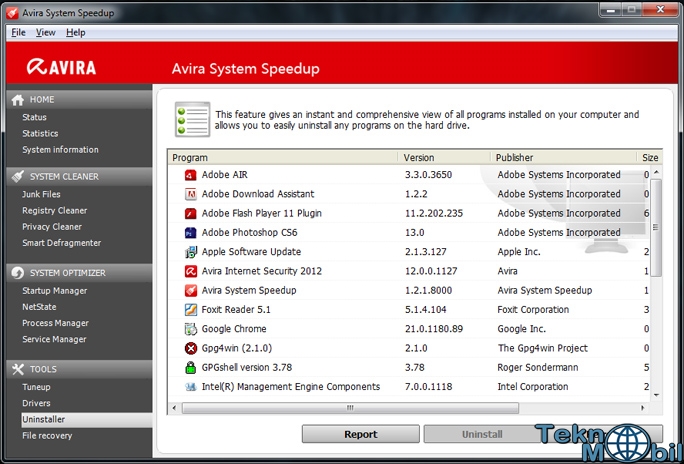Click the title bar Avira application icon

tap(12, 13)
